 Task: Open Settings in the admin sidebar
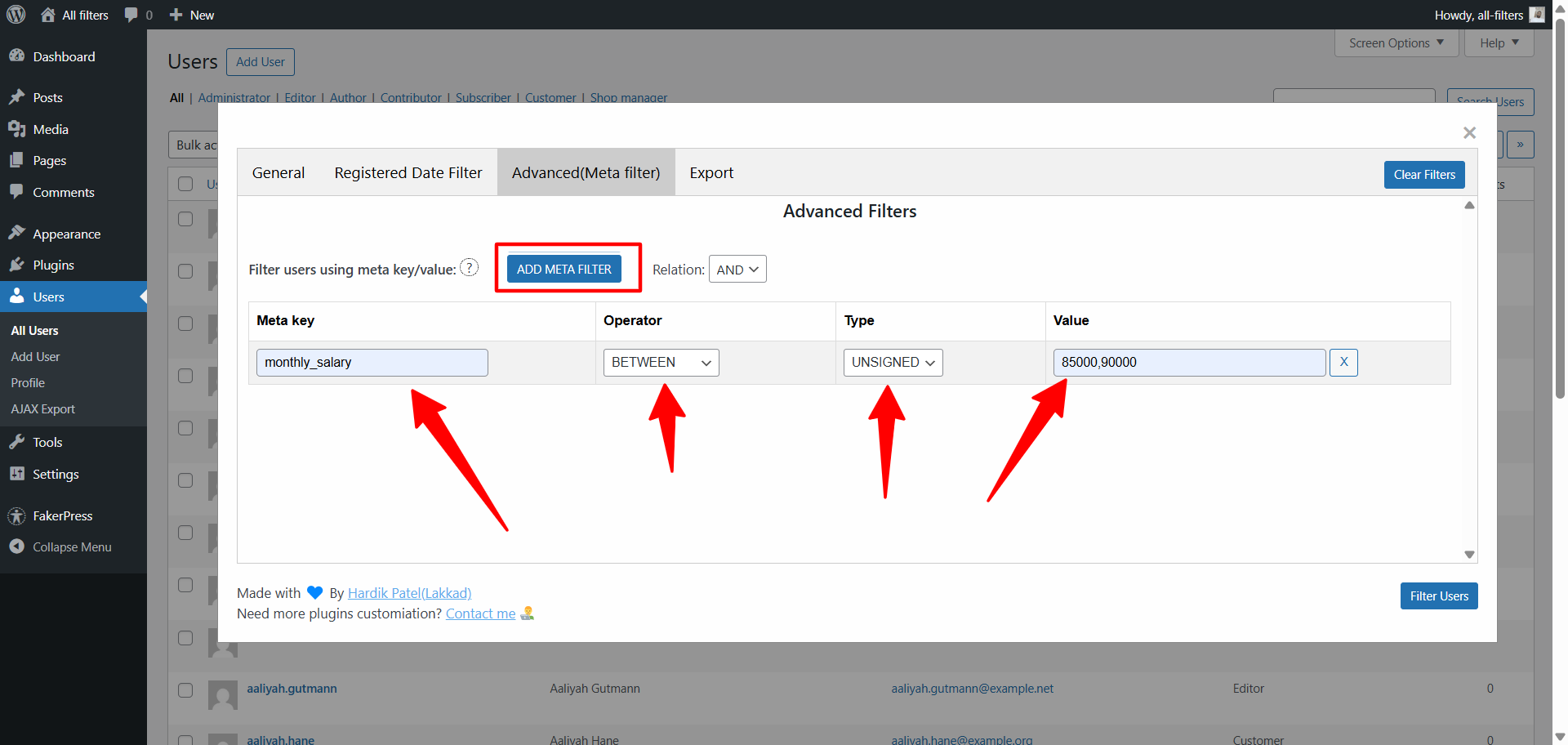(x=56, y=474)
